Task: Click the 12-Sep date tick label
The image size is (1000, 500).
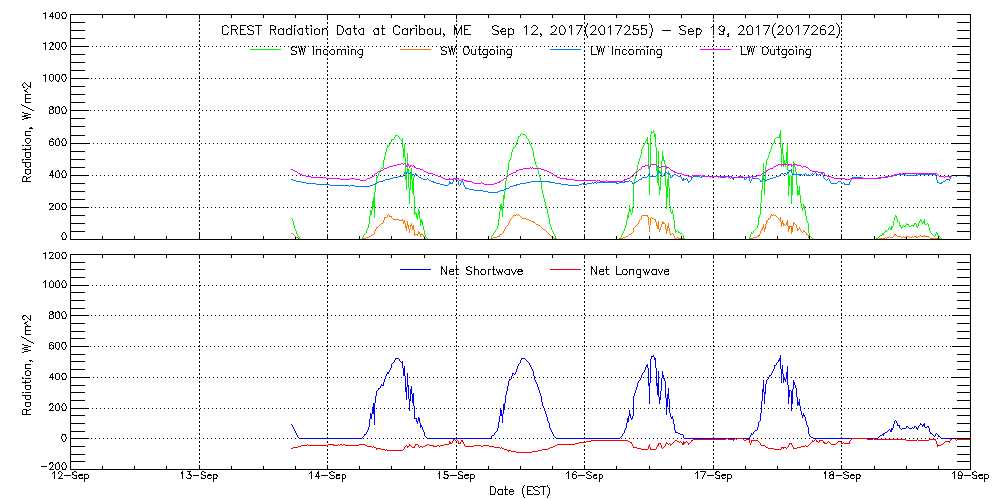Action: [72, 477]
